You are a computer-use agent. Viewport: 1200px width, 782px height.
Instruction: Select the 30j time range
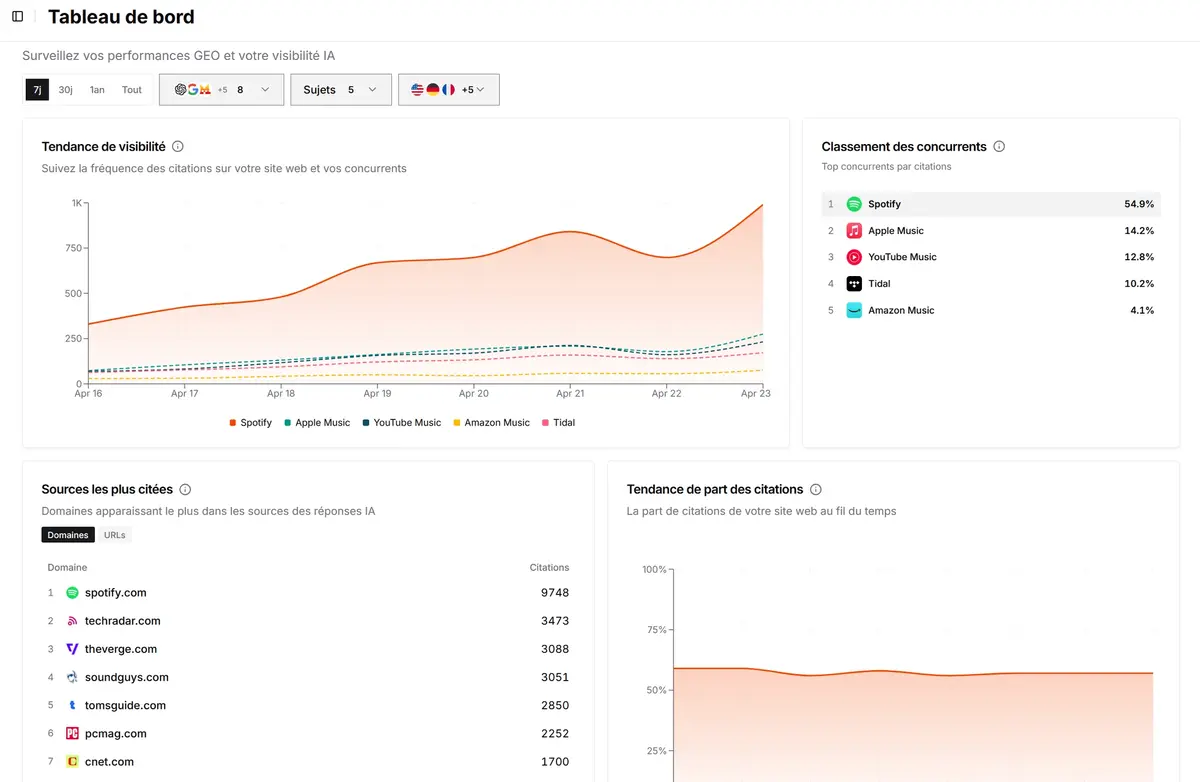pos(65,90)
